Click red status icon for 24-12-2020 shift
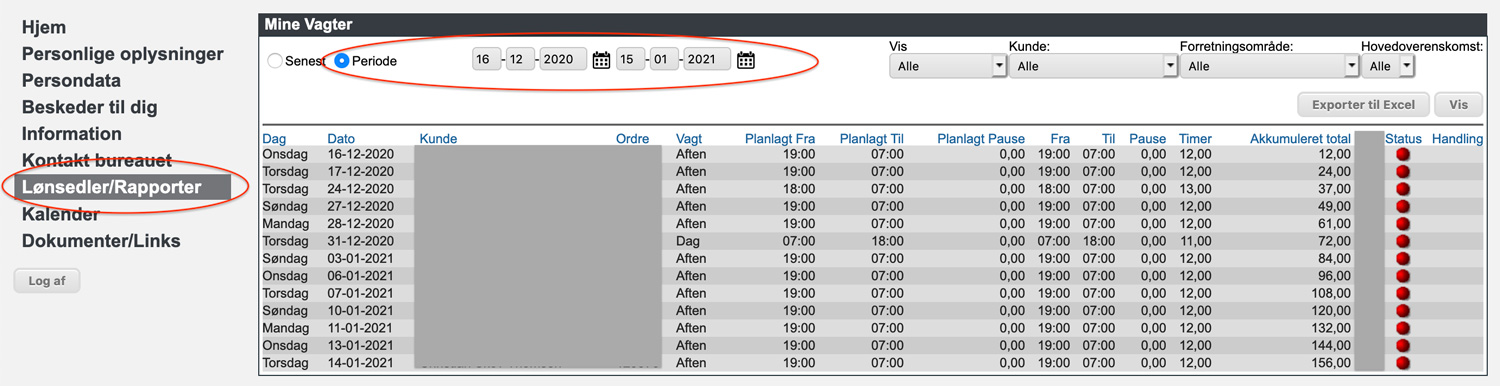The height and width of the screenshot is (386, 1500). 1402,189
